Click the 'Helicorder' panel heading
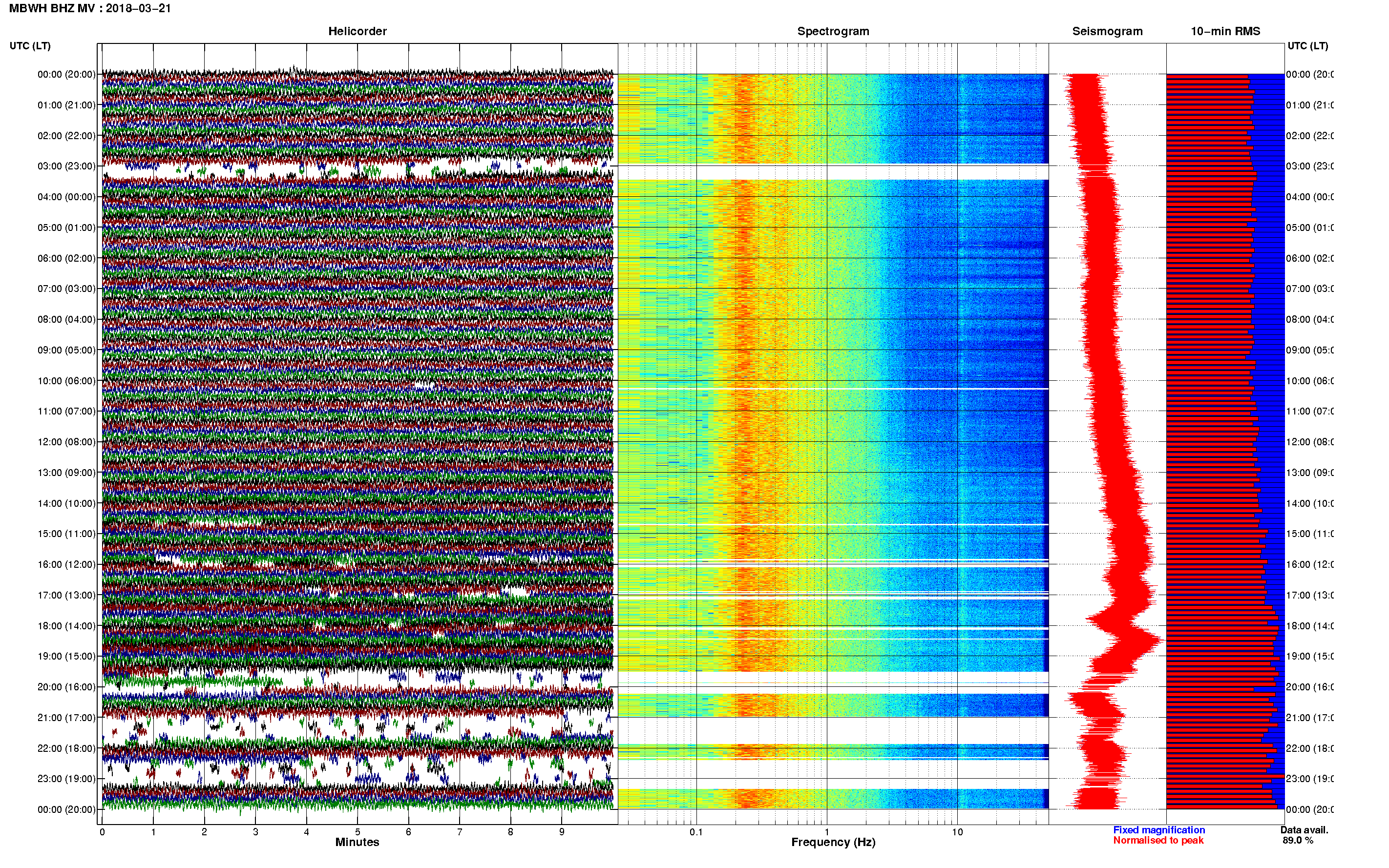The image size is (1389, 868). pos(357,31)
